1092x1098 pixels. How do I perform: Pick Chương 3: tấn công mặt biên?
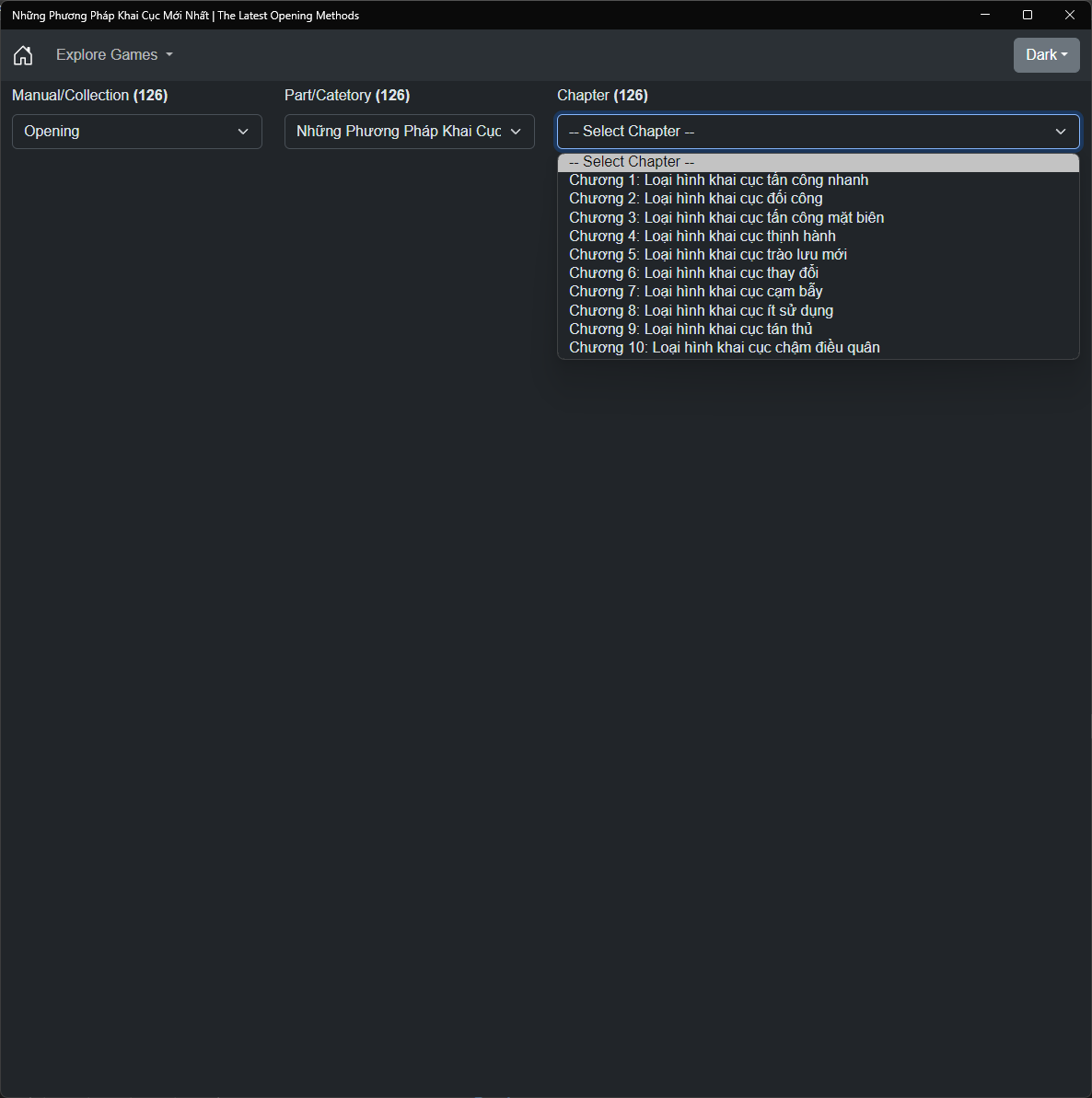click(x=726, y=217)
